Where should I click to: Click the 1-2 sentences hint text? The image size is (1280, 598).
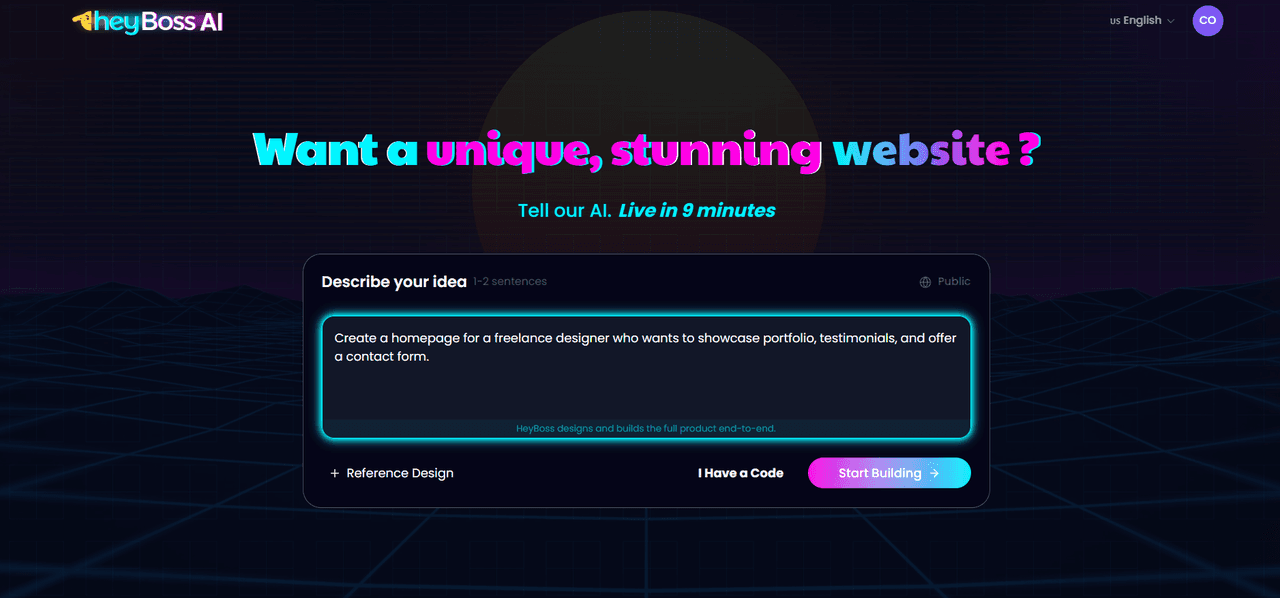(x=510, y=282)
